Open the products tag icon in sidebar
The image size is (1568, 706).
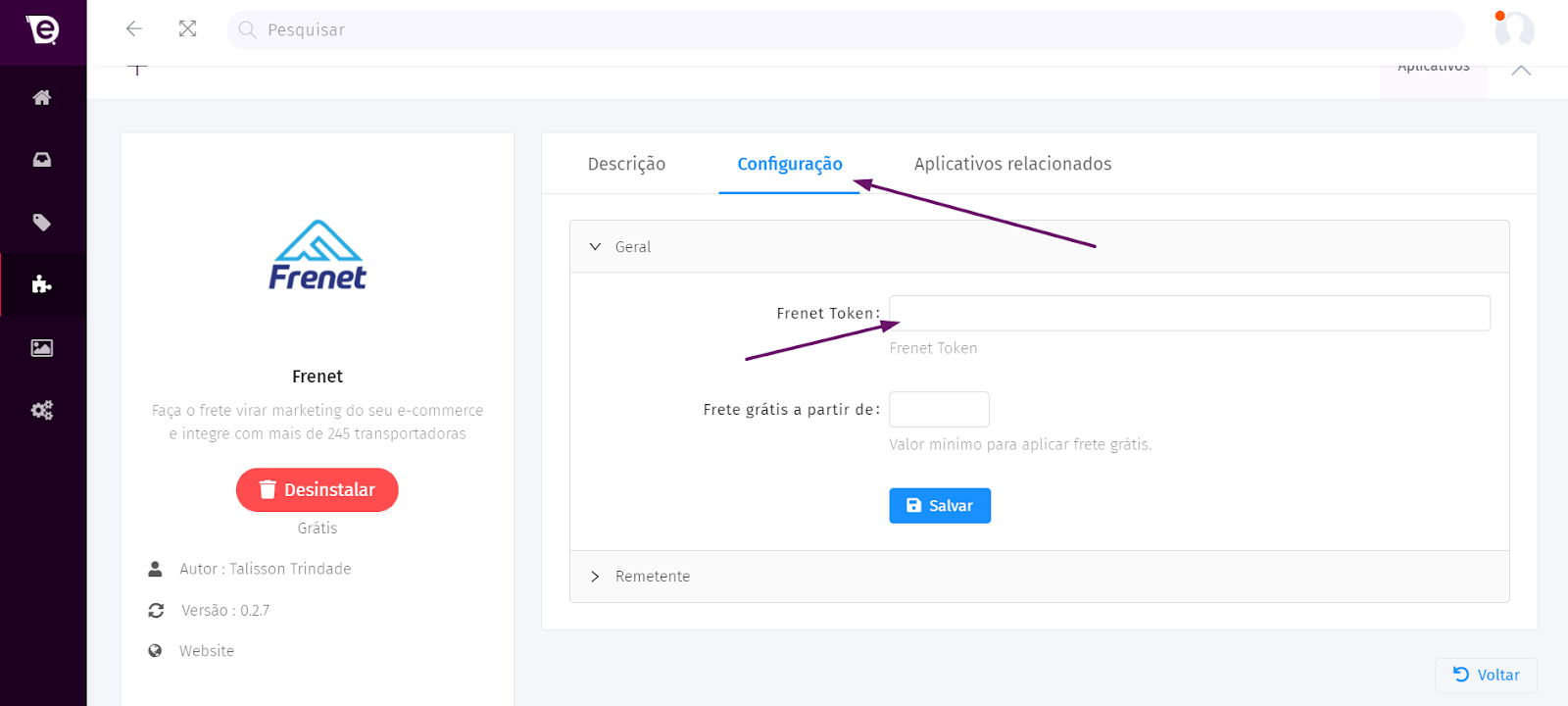[42, 223]
